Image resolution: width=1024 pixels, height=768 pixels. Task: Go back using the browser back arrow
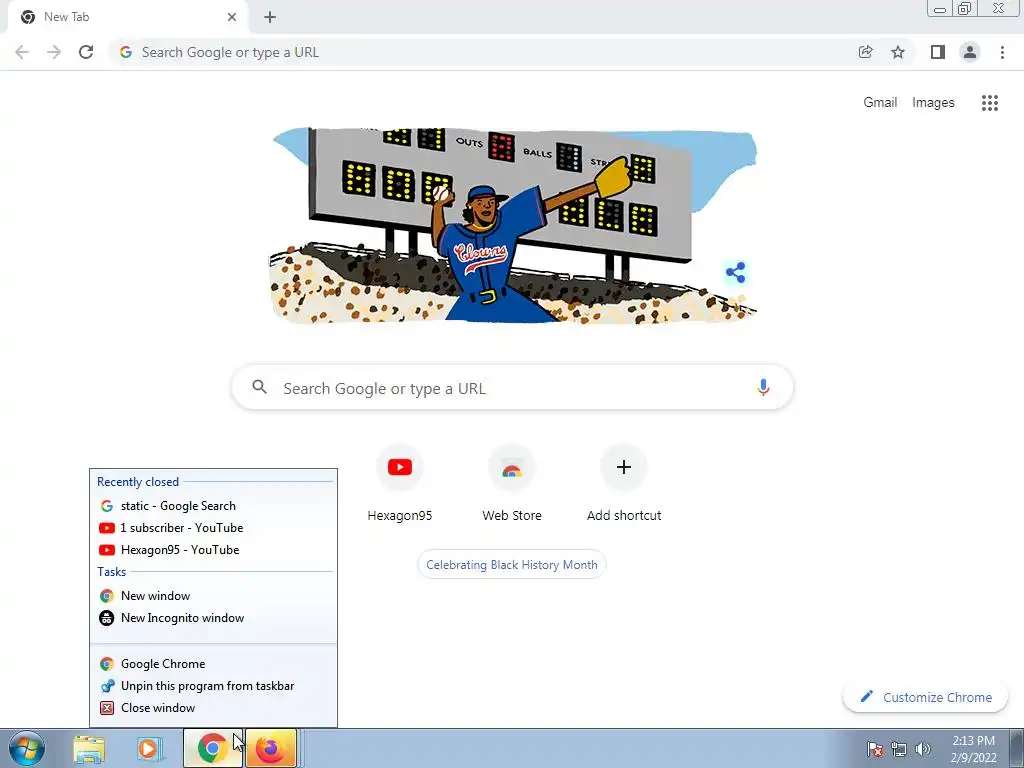pos(22,52)
